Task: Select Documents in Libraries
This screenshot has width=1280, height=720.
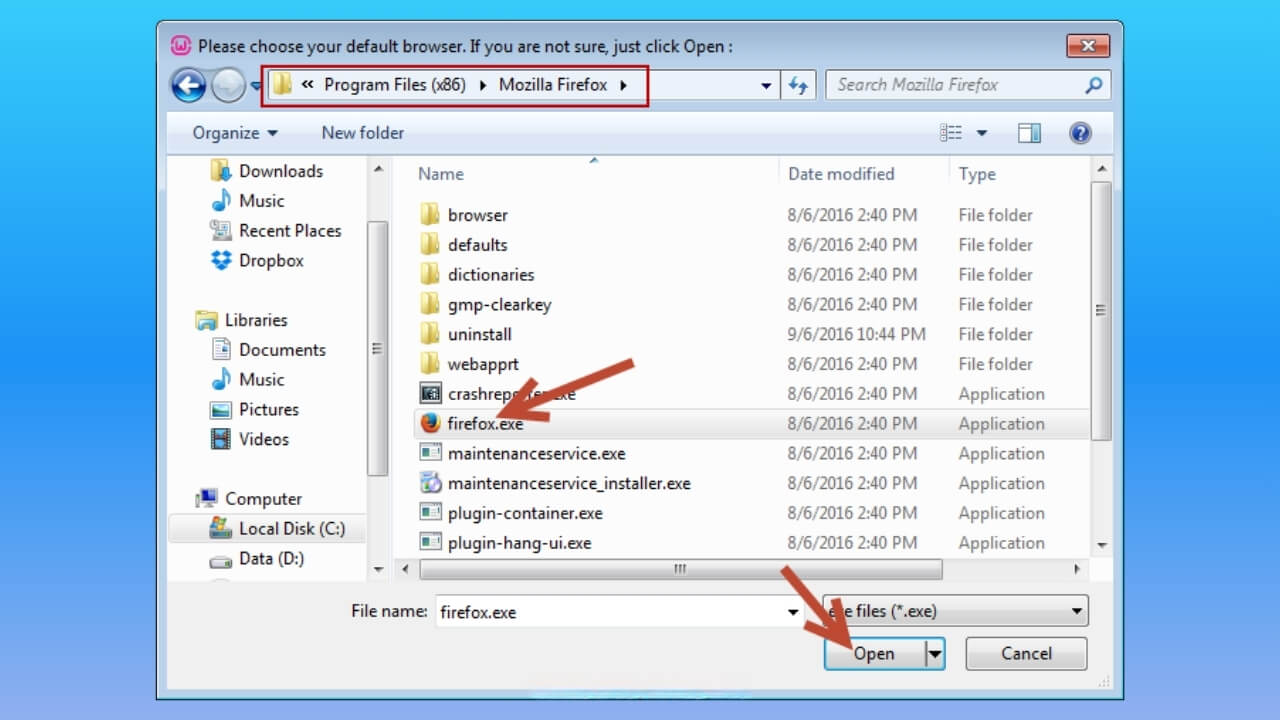Action: pyautogui.click(x=282, y=350)
